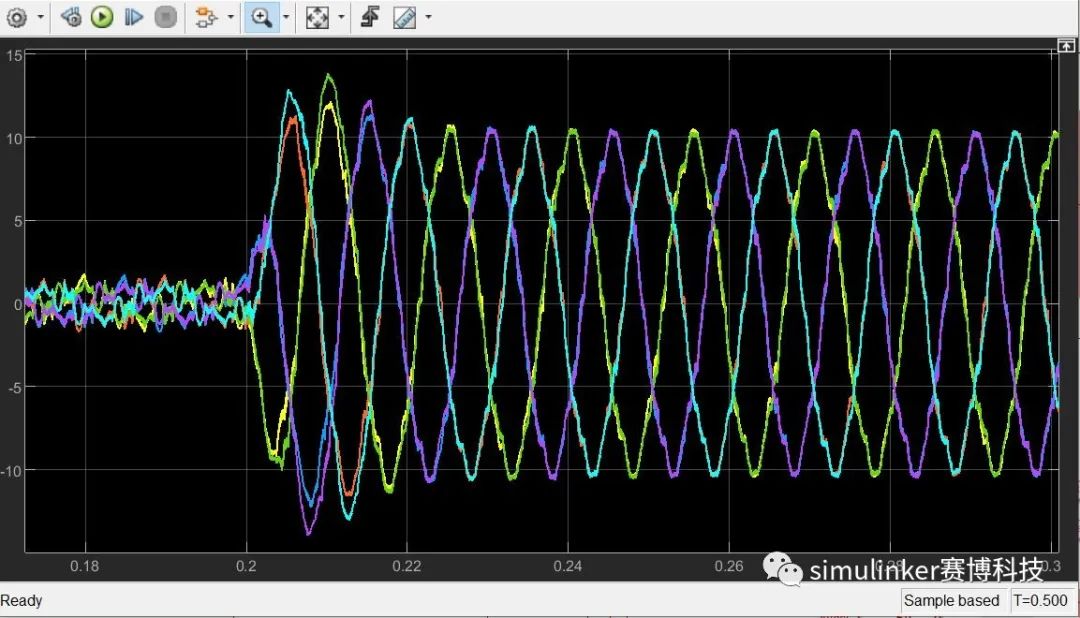The width and height of the screenshot is (1080, 618).
Task: Click the x-axis label 0.2
Action: [246, 566]
